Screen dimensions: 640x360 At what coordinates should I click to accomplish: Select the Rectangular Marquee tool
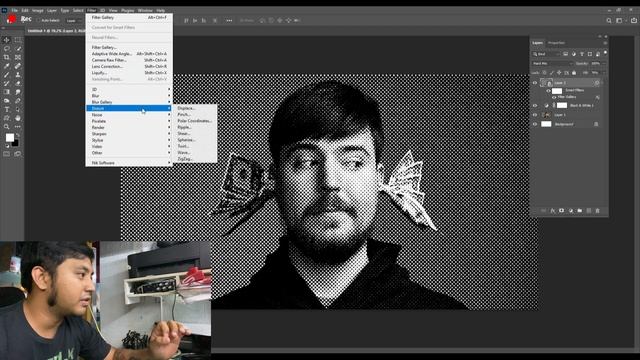coord(18,40)
